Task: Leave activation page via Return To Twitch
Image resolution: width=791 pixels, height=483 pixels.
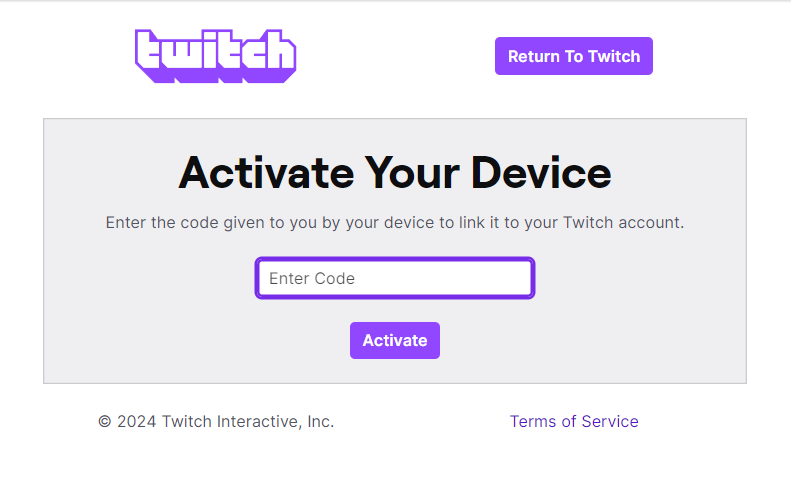Action: [574, 56]
